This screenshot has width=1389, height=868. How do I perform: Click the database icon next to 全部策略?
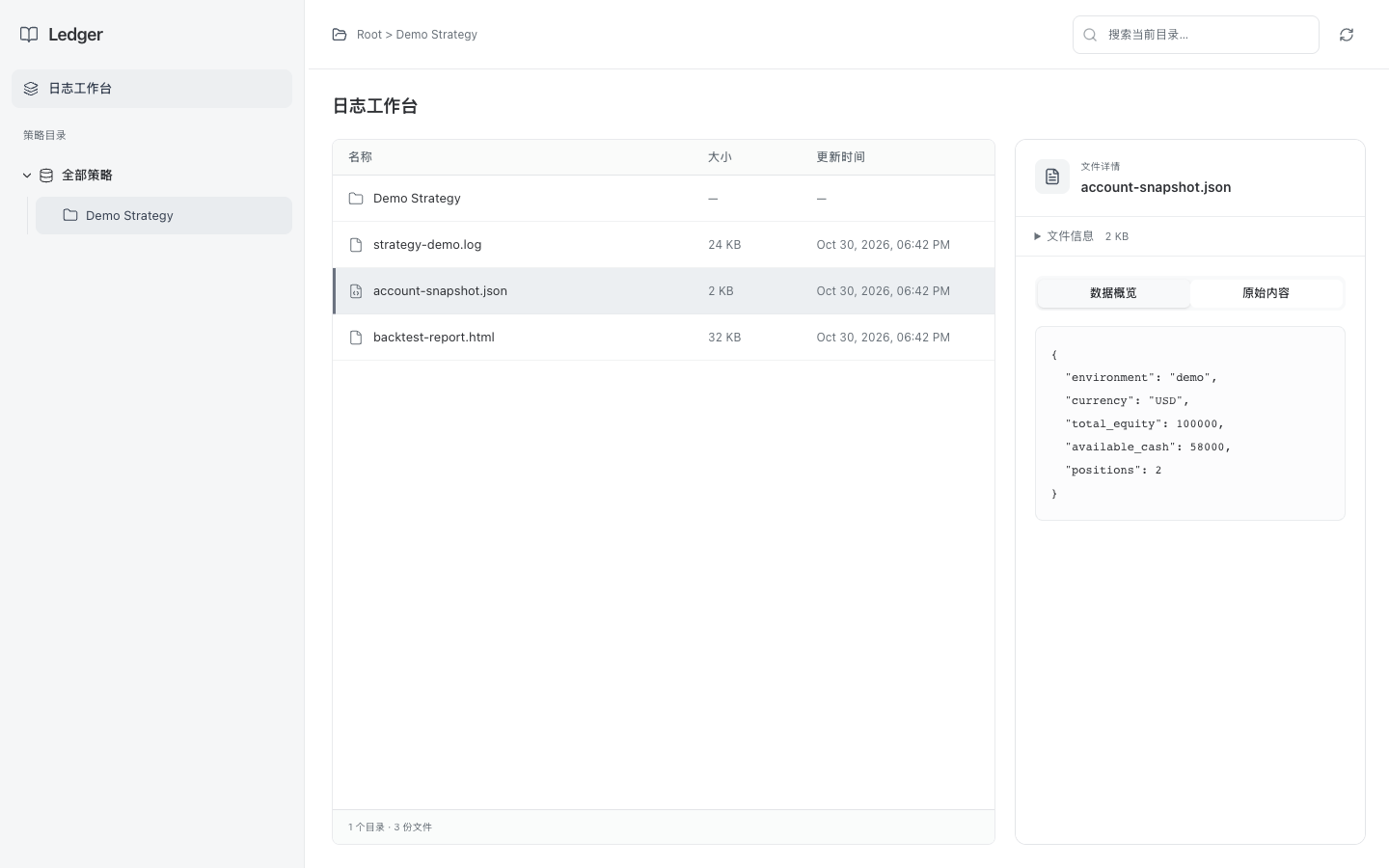click(46, 176)
